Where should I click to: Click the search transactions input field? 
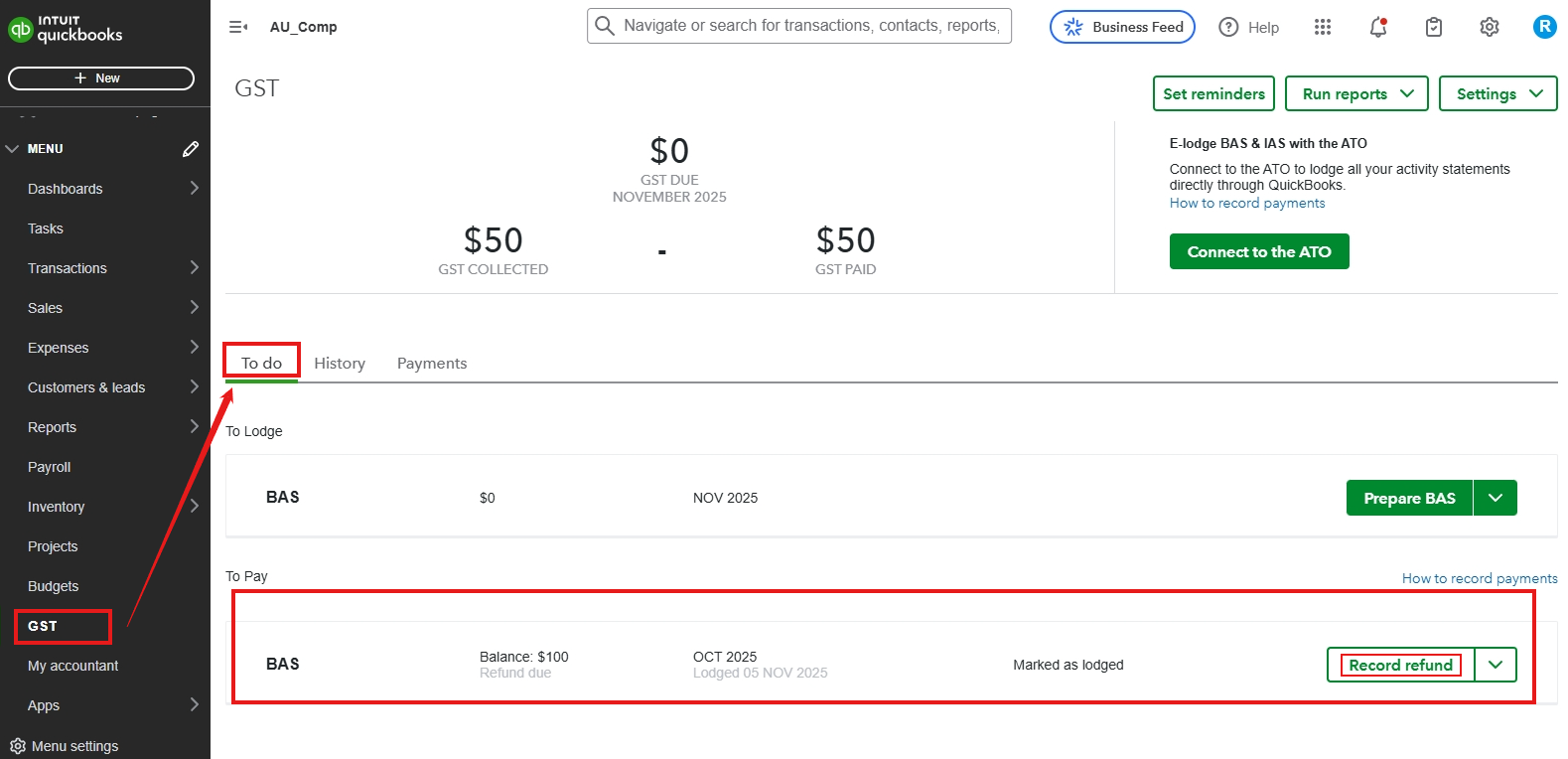[x=809, y=26]
